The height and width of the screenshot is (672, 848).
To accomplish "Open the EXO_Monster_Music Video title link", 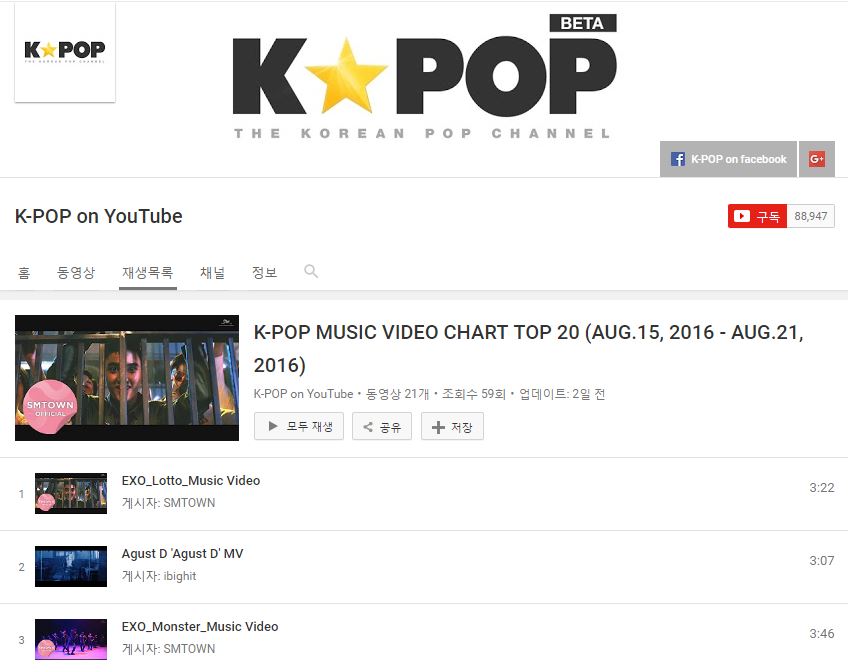I will 200,627.
